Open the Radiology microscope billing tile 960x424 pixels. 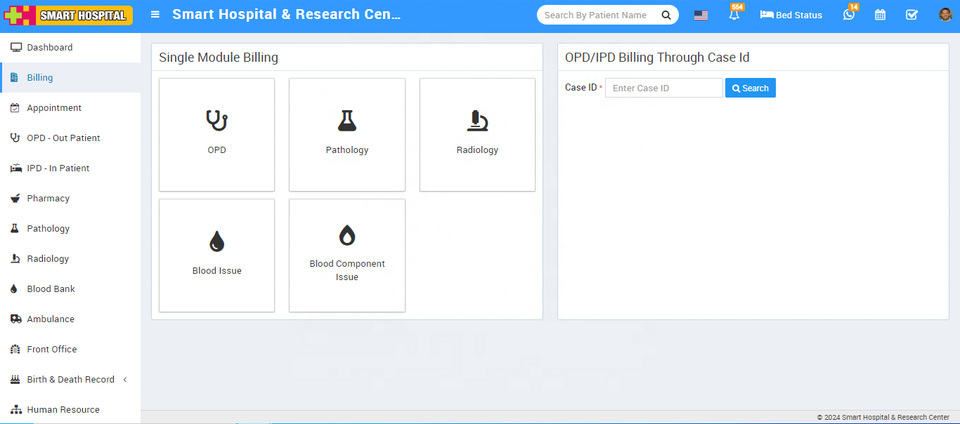point(477,134)
